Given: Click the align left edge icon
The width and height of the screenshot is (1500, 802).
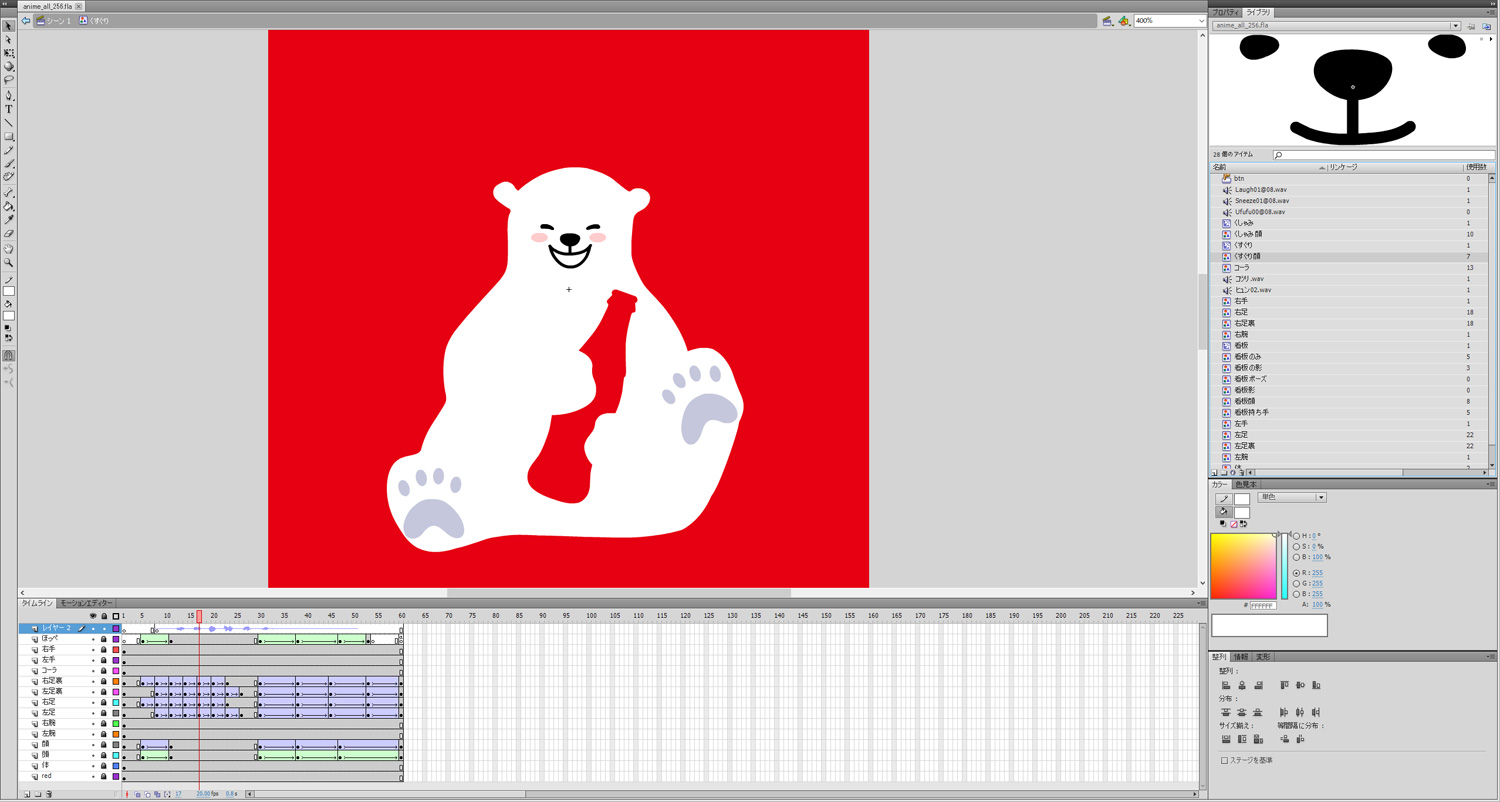Looking at the screenshot, I should coord(1226,686).
